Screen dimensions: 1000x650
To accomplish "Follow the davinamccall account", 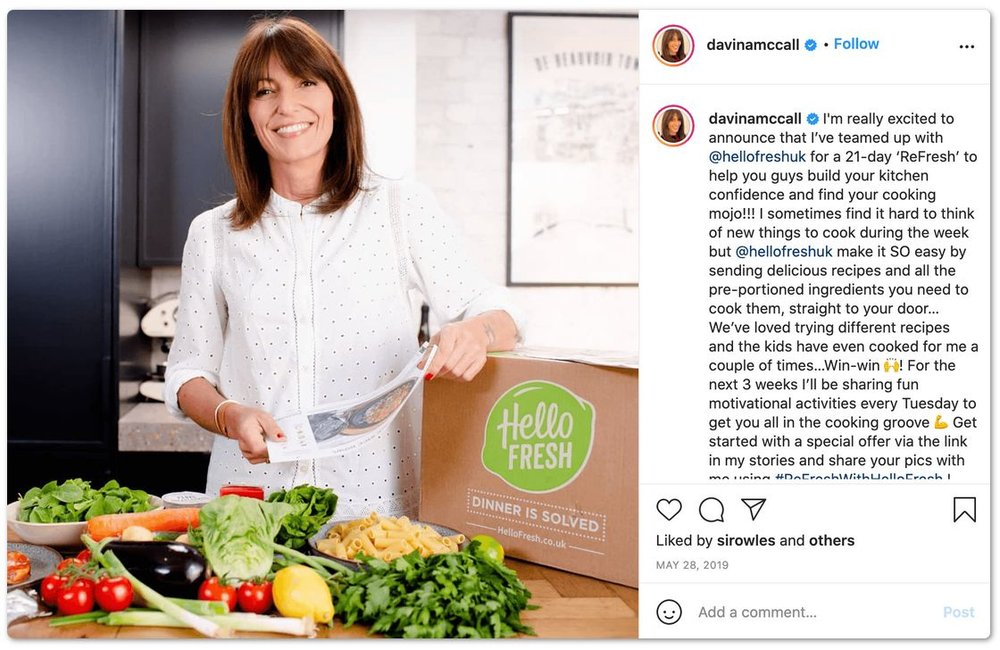I will [x=855, y=44].
